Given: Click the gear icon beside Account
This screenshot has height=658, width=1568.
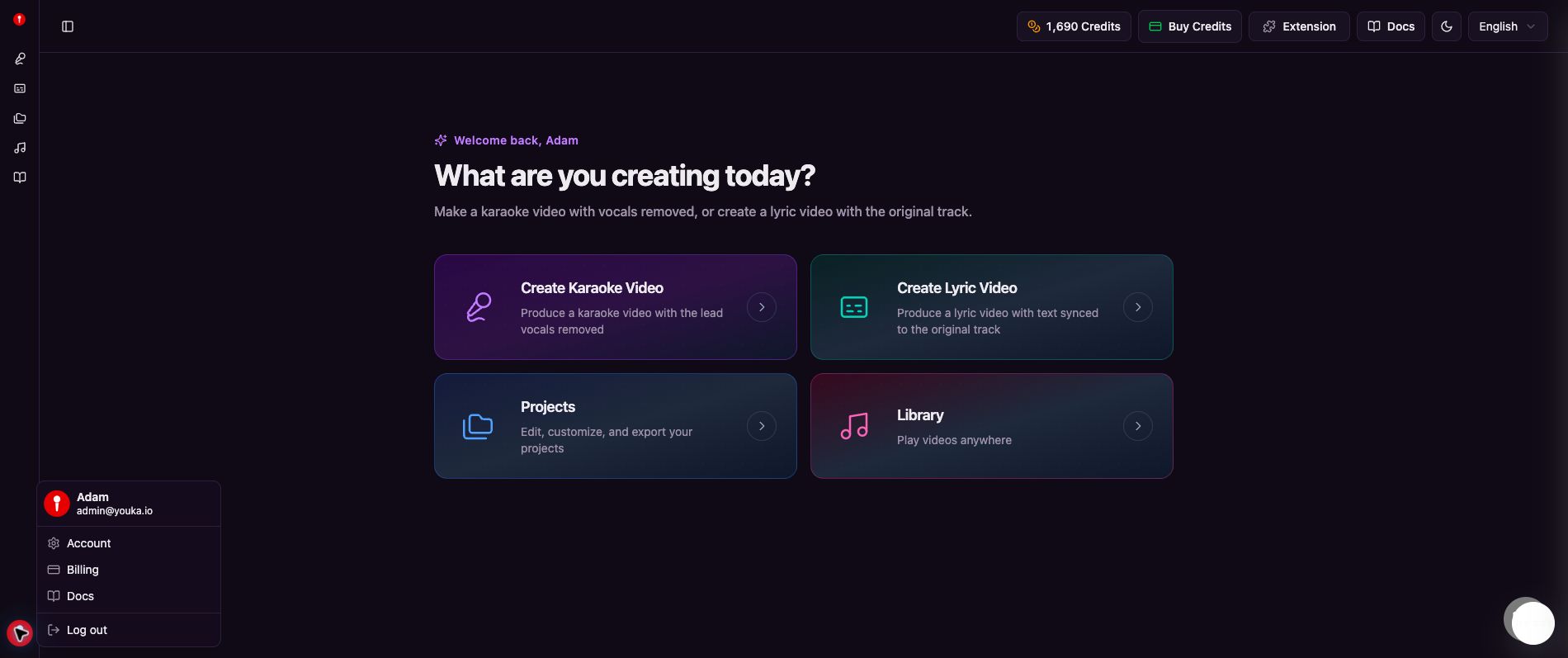Looking at the screenshot, I should point(54,543).
